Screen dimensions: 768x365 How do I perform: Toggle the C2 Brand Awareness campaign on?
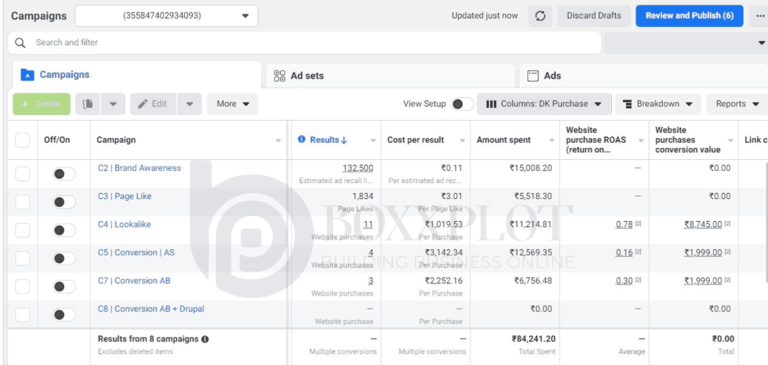(x=64, y=174)
